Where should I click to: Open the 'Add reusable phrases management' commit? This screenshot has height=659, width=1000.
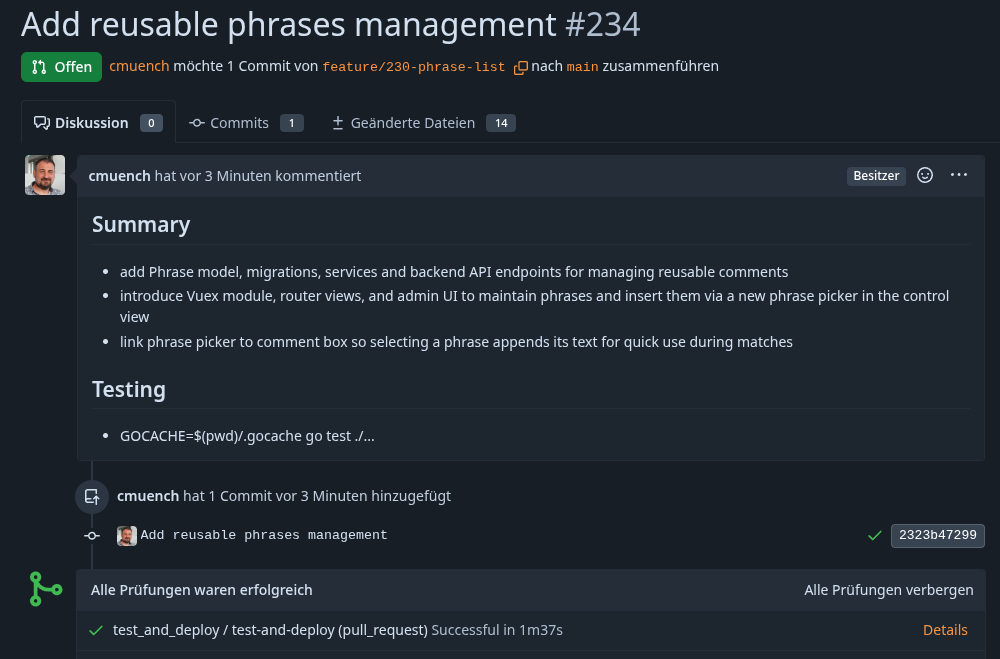point(264,535)
